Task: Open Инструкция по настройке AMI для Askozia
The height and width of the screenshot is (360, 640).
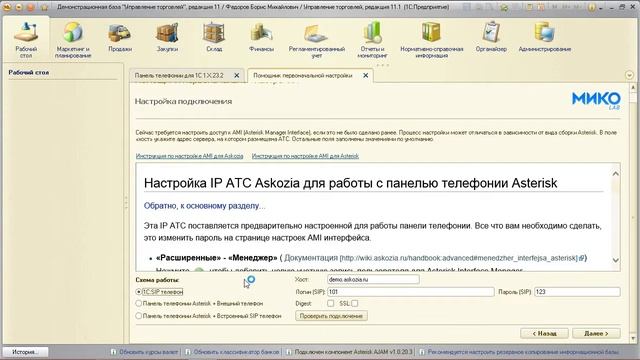Action: (189, 156)
